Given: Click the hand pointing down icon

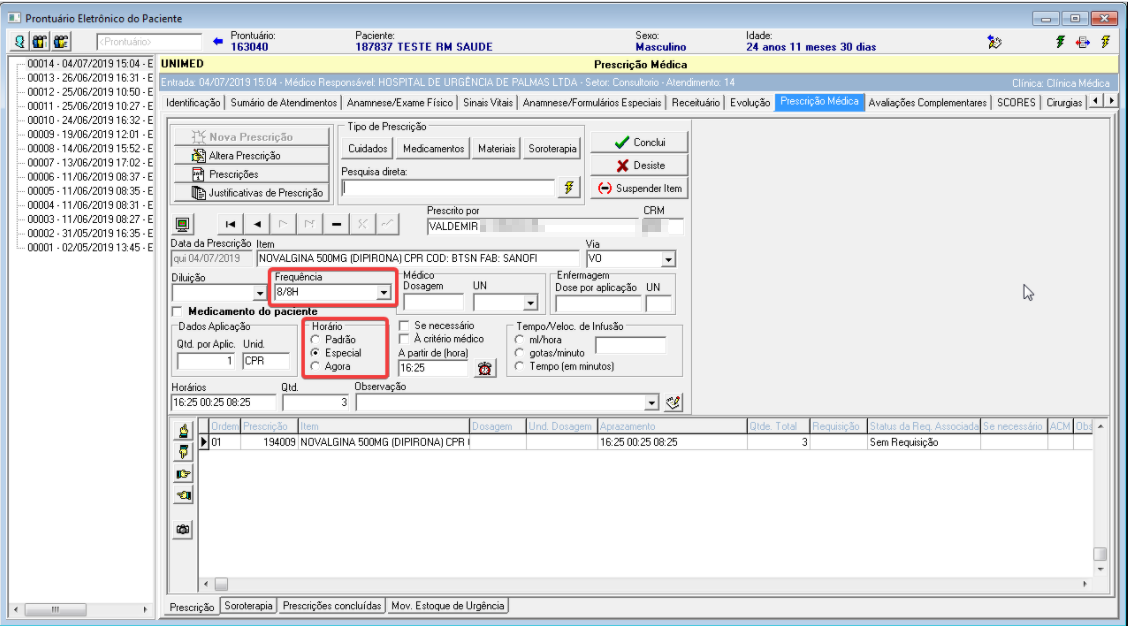Looking at the screenshot, I should [183, 452].
